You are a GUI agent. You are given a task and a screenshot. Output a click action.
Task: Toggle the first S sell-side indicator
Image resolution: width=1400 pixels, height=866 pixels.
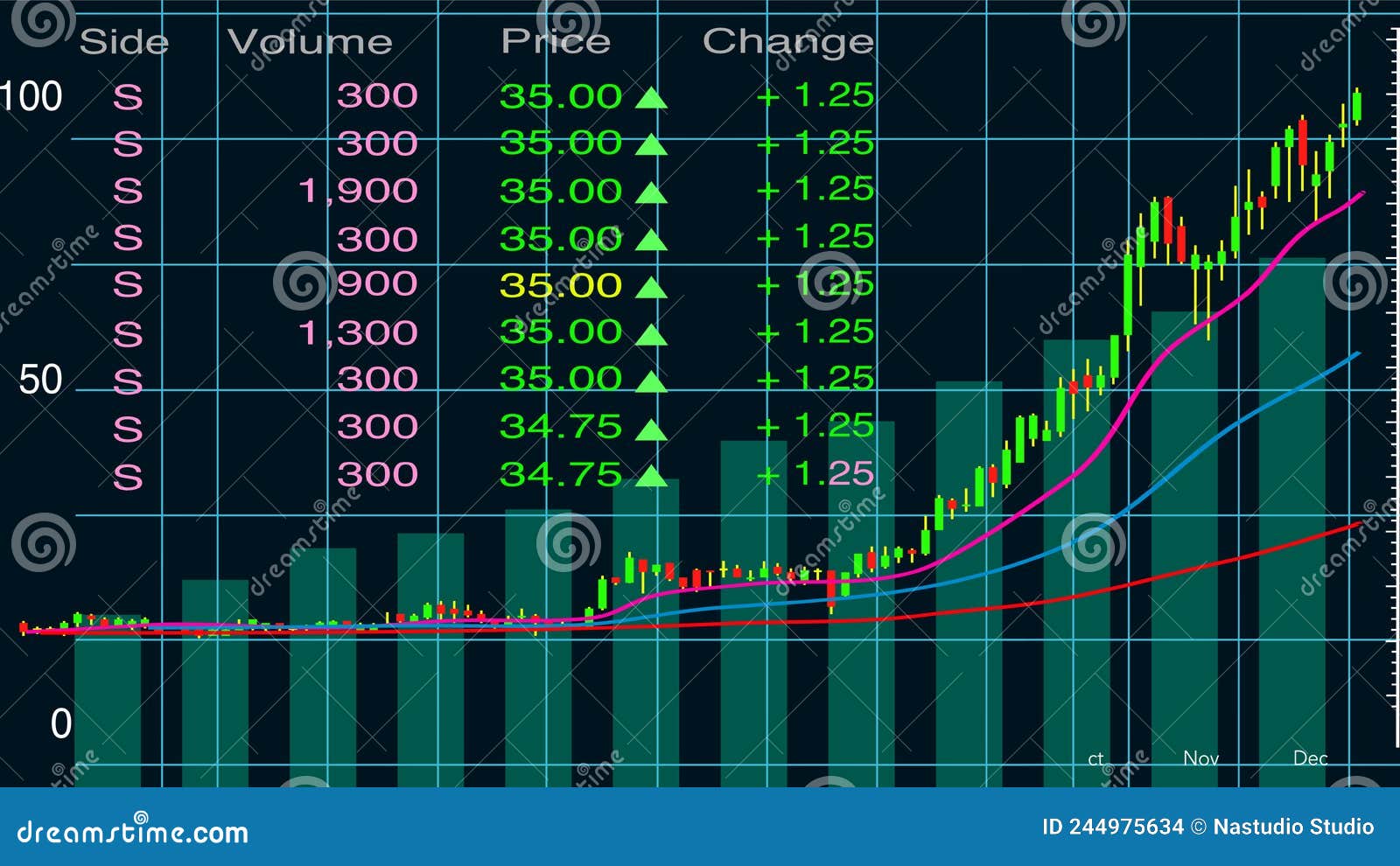click(x=128, y=96)
